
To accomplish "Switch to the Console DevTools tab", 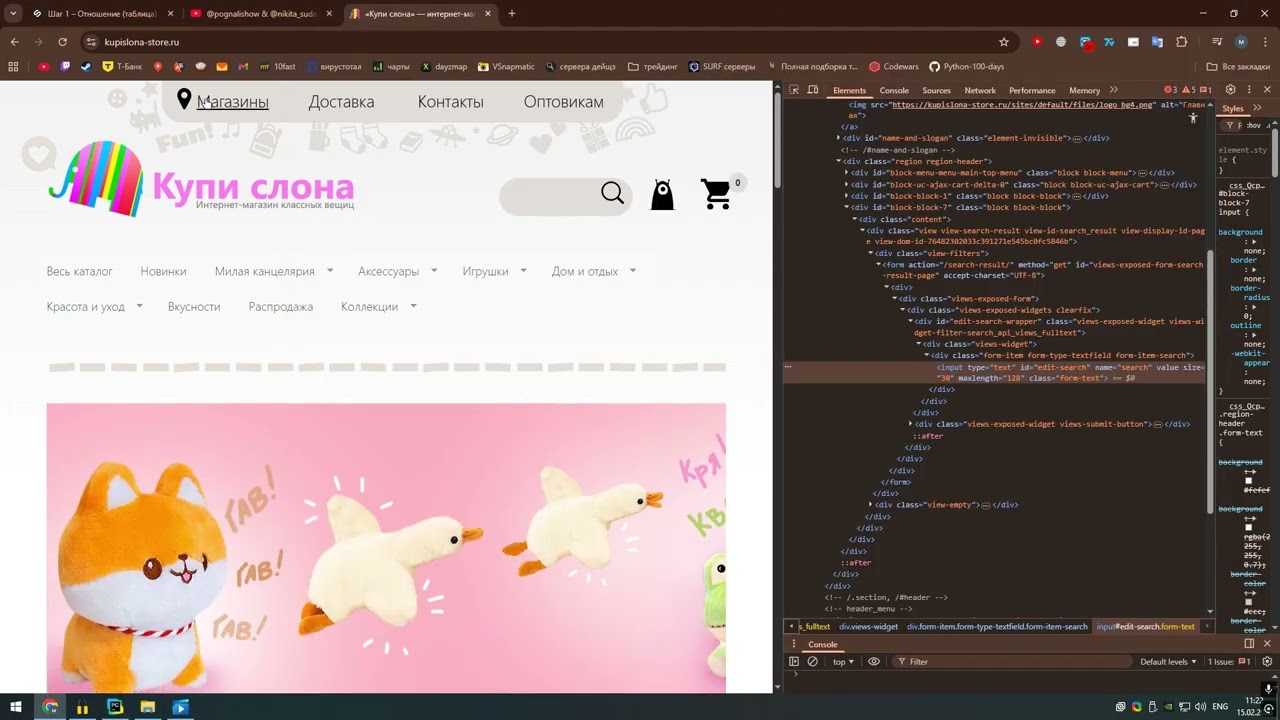I will click(x=894, y=90).
